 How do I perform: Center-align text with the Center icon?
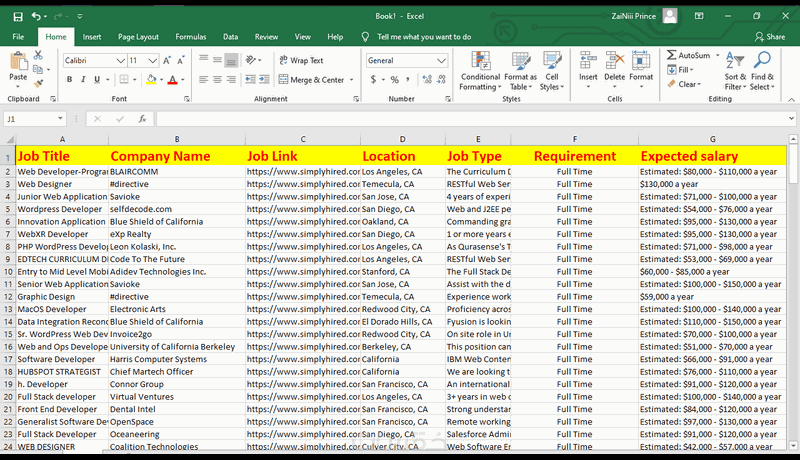(x=217, y=80)
